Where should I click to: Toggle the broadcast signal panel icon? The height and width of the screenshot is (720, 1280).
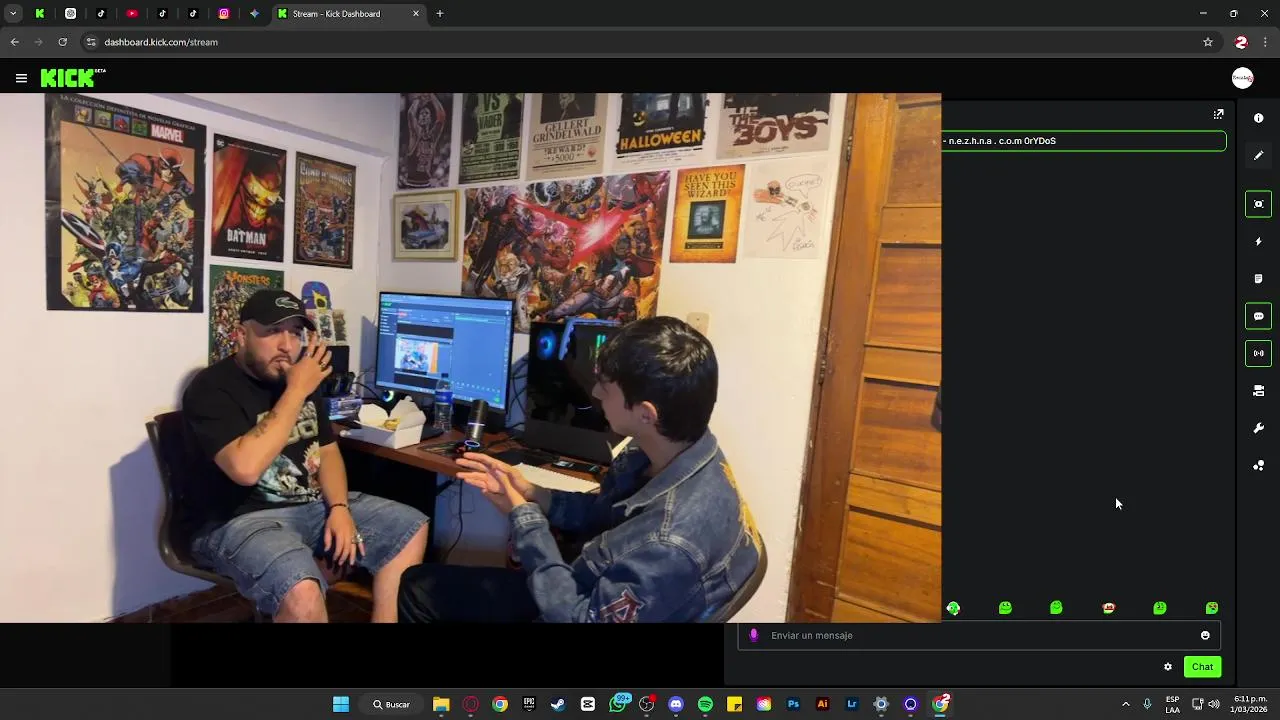click(1258, 353)
